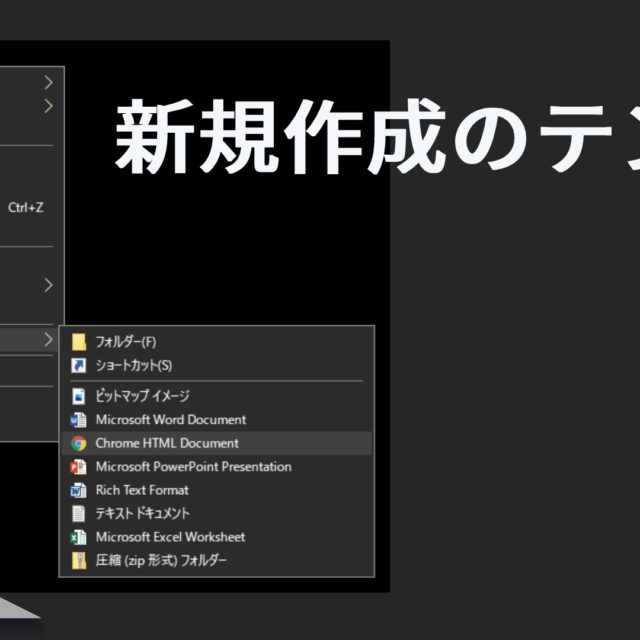Click the zip compressed folder icon
Viewport: 640px width, 640px height.
pyautogui.click(x=79, y=560)
